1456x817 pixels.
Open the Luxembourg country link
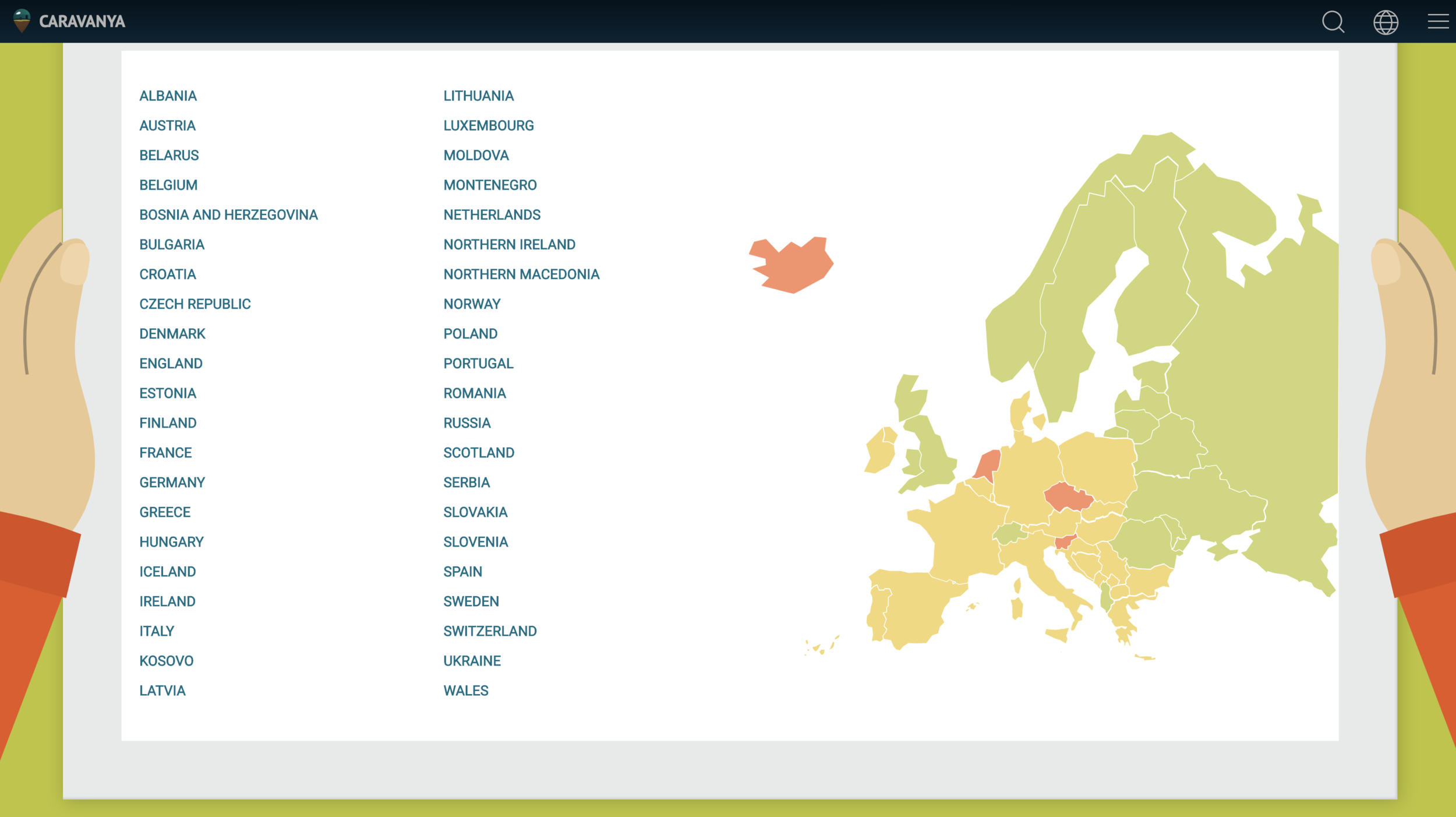(488, 125)
